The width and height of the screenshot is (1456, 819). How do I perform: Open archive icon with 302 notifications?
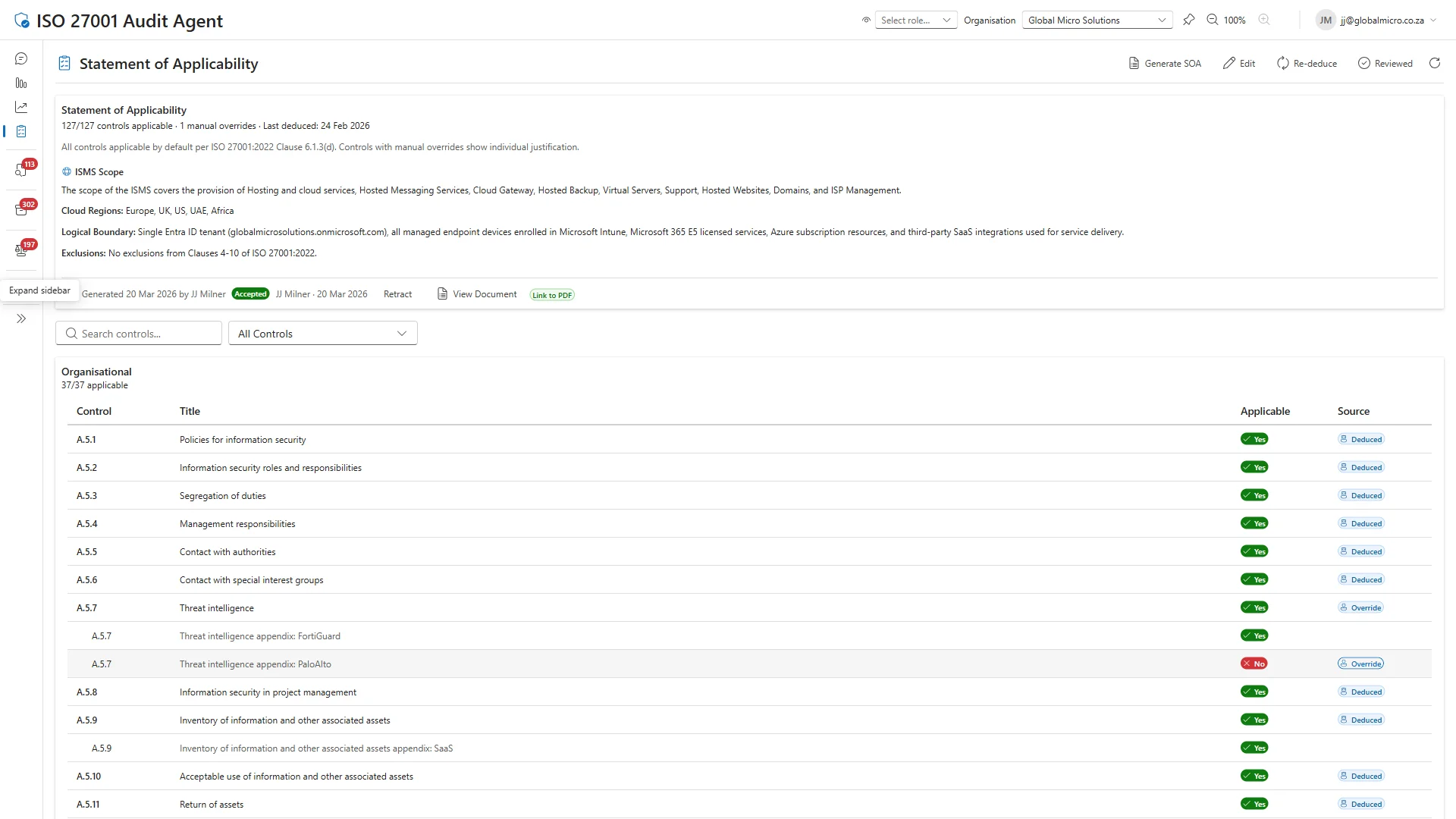tap(20, 209)
